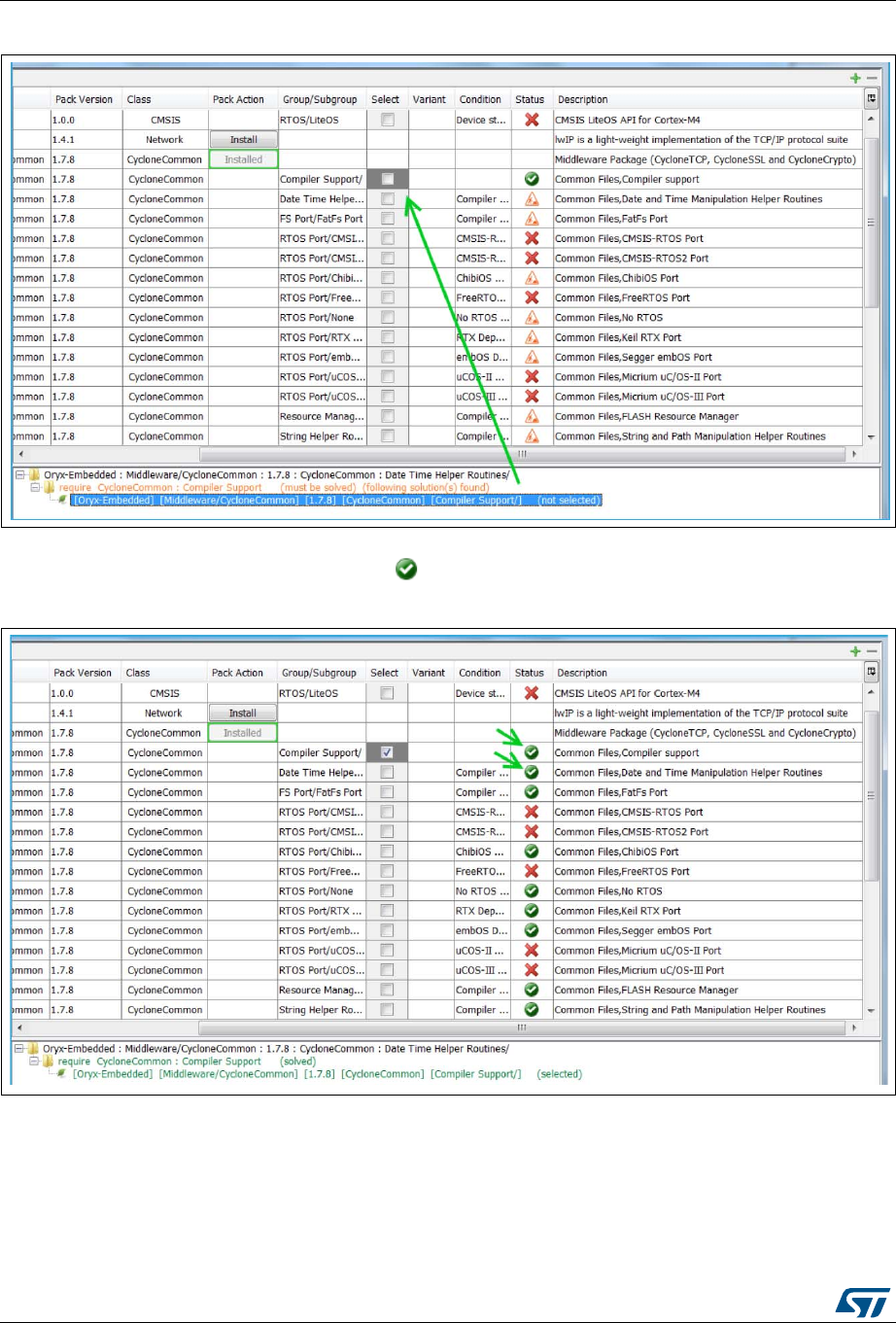
Task: Collapse the Oryx-Embedded root tree node, top screenshot
Action: tap(21, 476)
